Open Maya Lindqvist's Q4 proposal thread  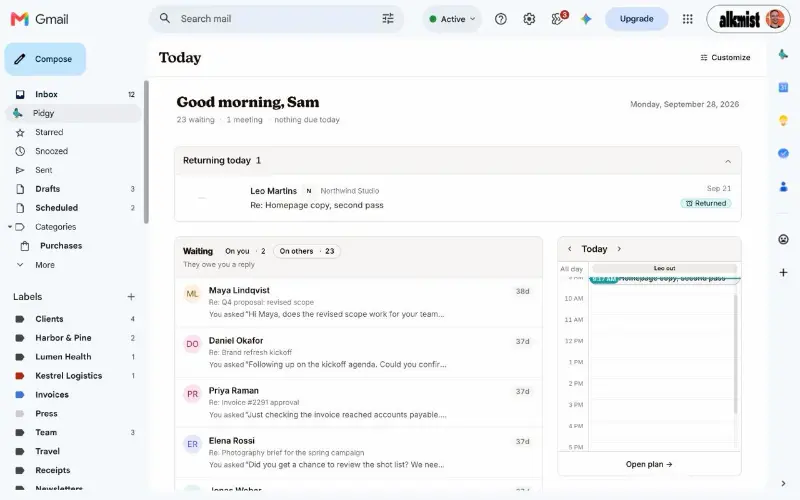359,303
